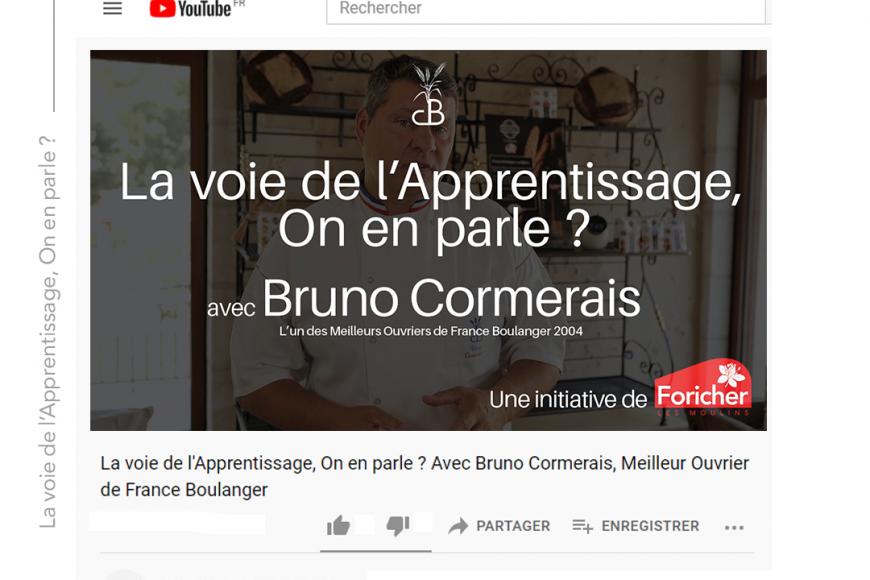Image resolution: width=870 pixels, height=580 pixels.
Task: Click the like/dislike ratio bar
Action: (376, 551)
